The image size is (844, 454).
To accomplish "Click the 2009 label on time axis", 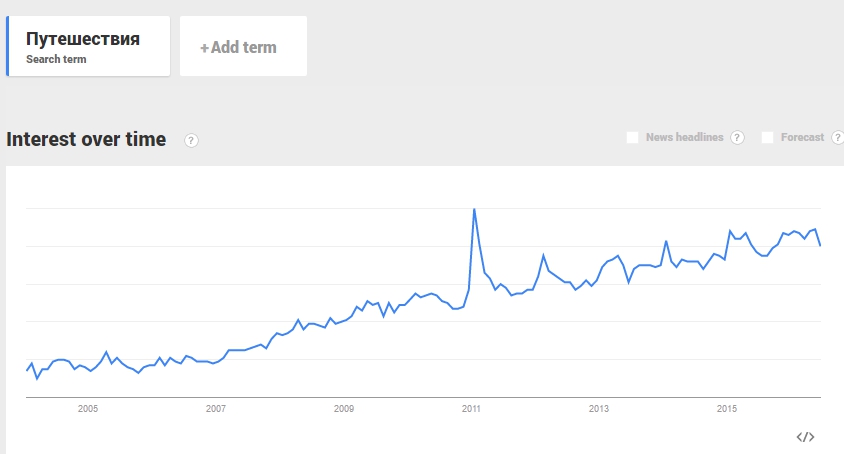I will [x=344, y=409].
